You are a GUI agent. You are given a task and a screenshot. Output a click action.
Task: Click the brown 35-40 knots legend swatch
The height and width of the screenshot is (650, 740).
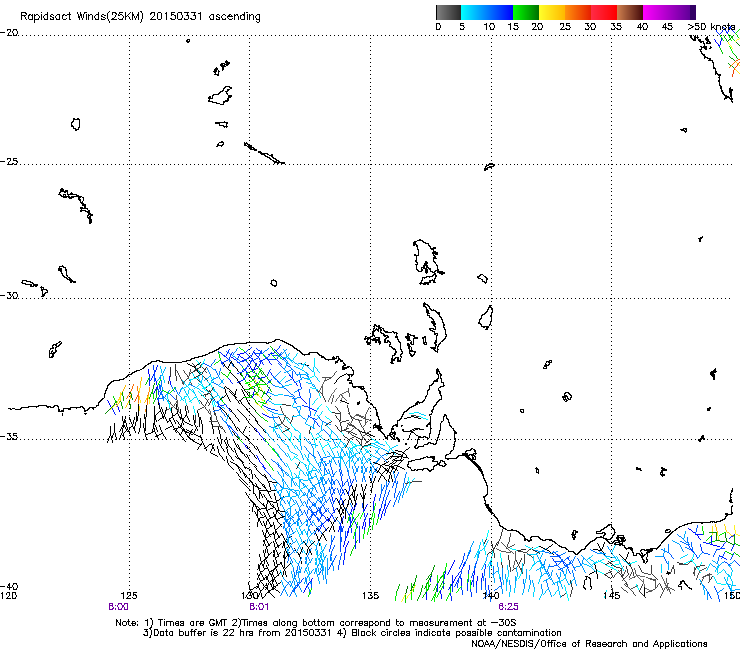630,12
